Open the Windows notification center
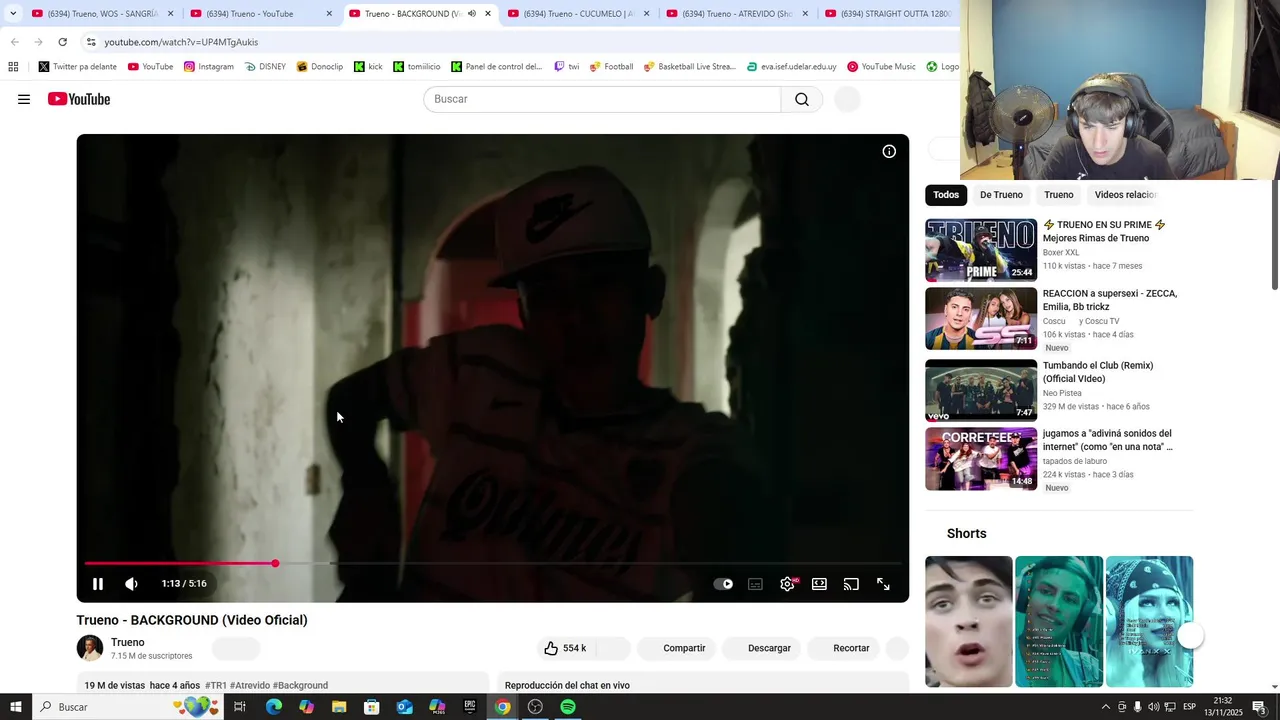This screenshot has width=1280, height=720. click(1259, 707)
